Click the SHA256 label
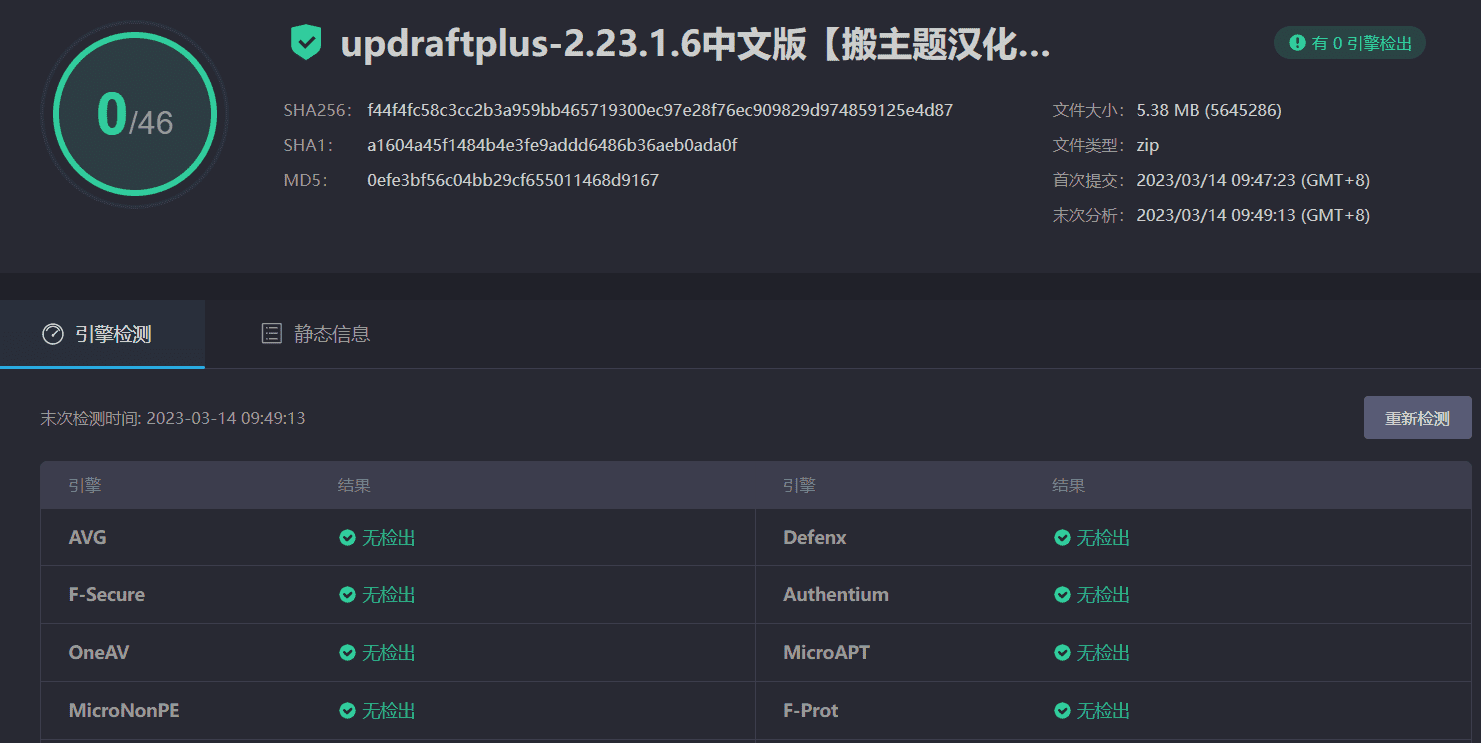This screenshot has height=743, width=1481. point(318,110)
